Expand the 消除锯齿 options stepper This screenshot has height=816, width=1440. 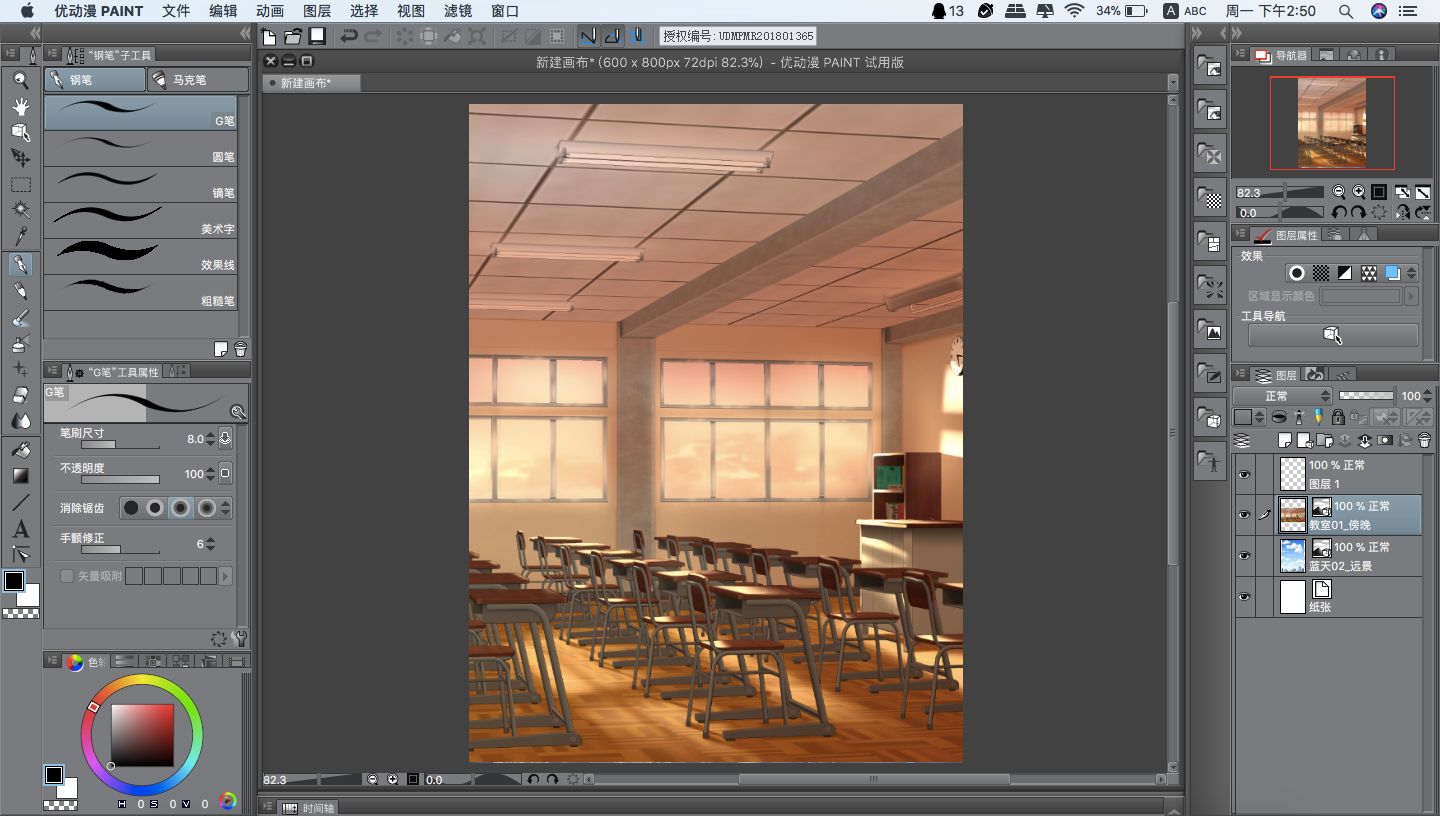click(x=226, y=508)
